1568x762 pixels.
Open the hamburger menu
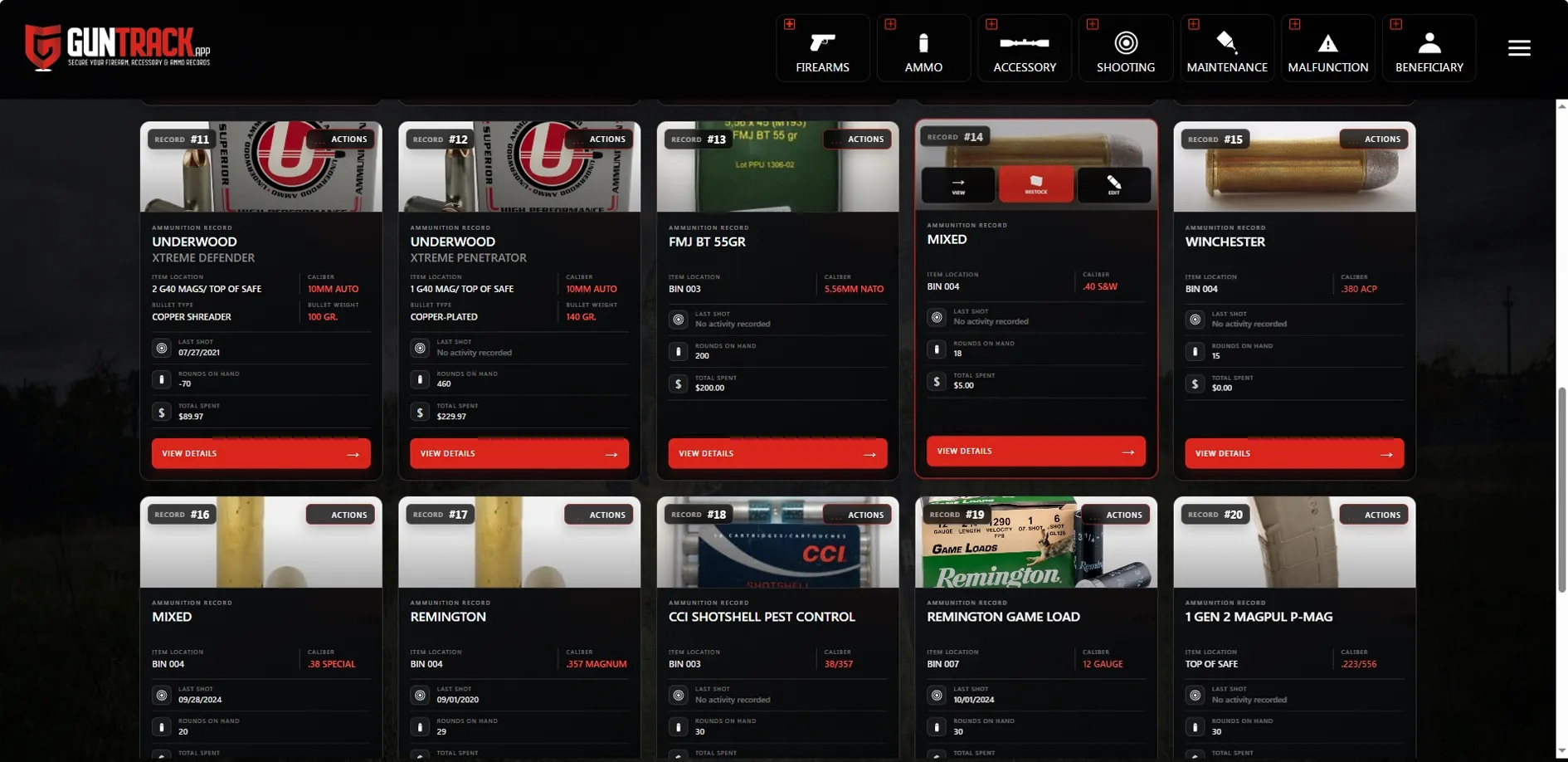coord(1519,48)
